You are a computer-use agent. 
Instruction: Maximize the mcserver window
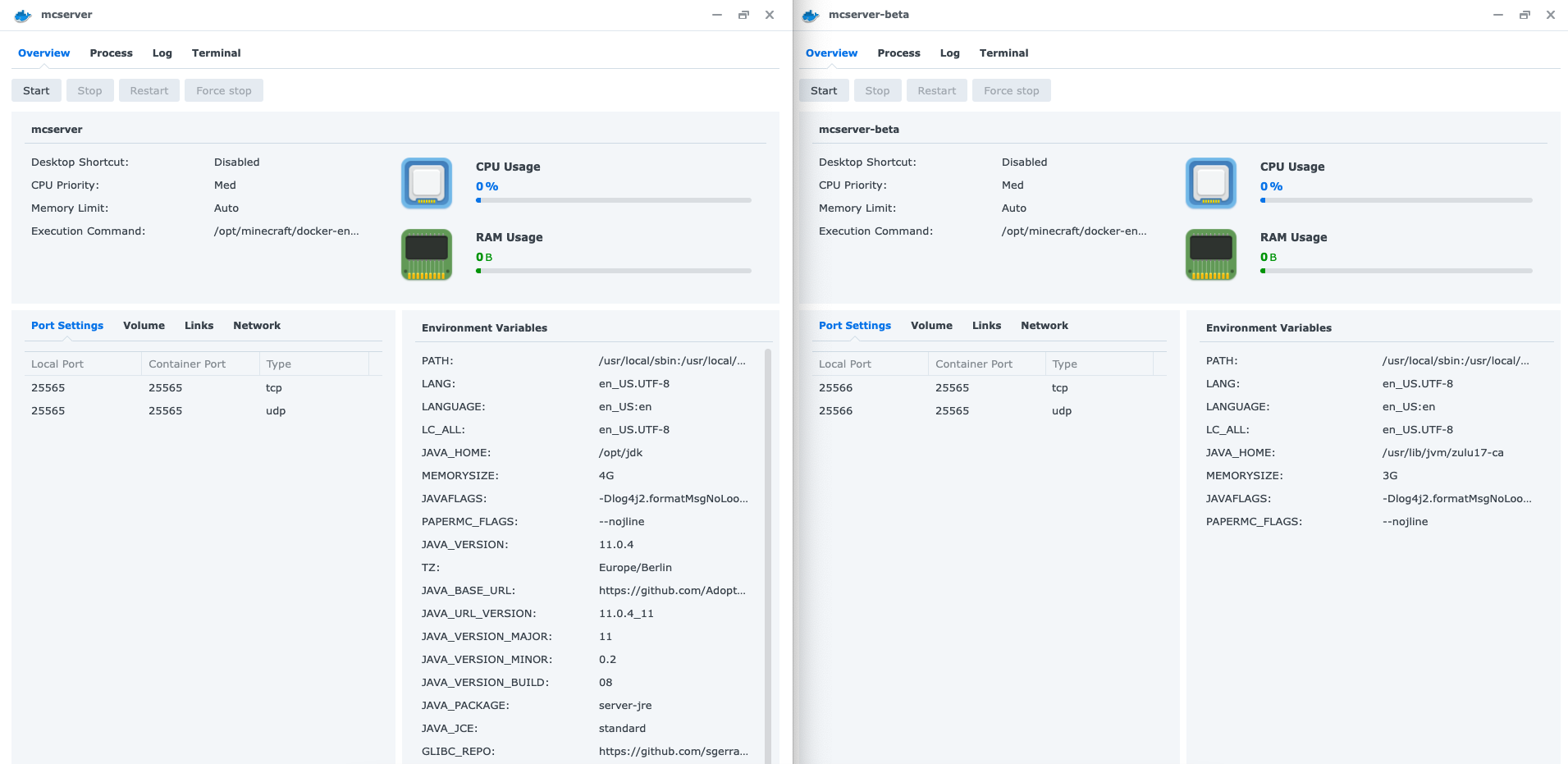point(743,15)
